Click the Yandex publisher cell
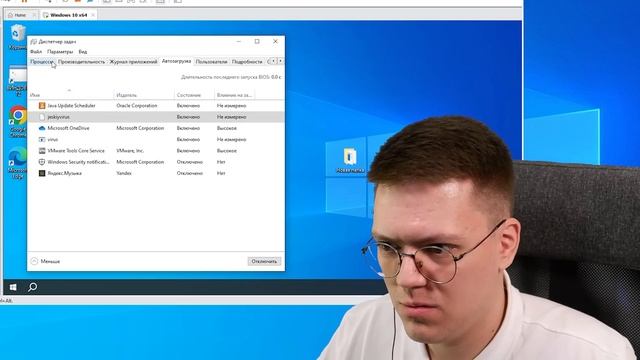 click(124, 173)
